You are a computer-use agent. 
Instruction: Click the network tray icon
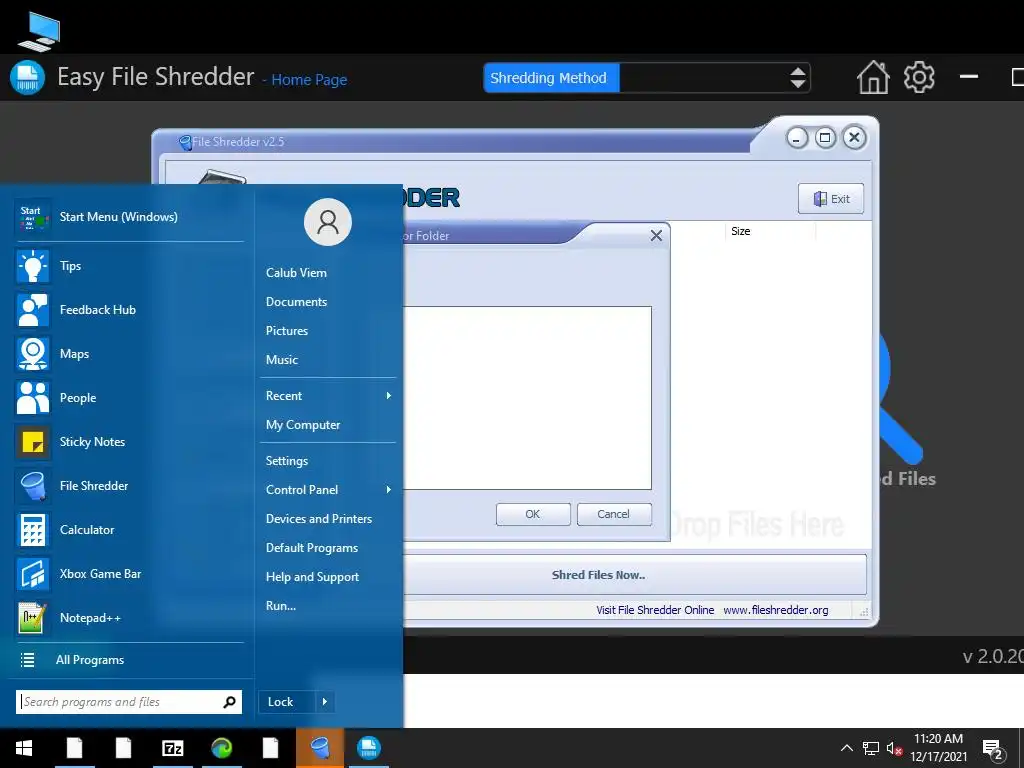pyautogui.click(x=871, y=748)
